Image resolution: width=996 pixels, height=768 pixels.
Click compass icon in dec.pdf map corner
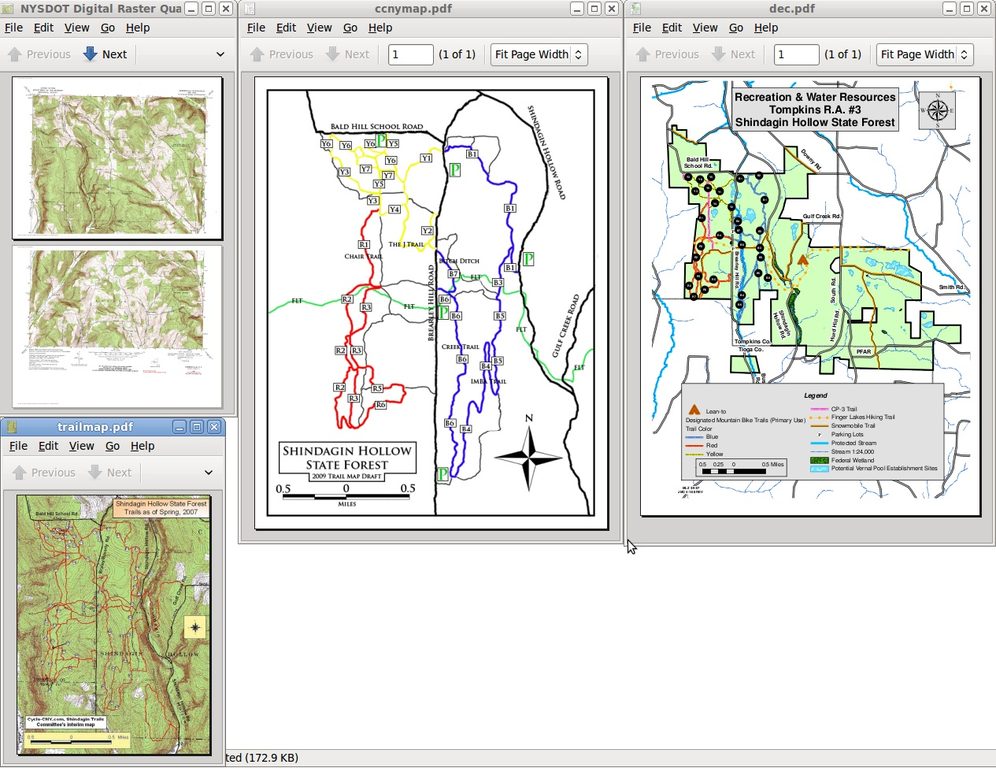937,110
